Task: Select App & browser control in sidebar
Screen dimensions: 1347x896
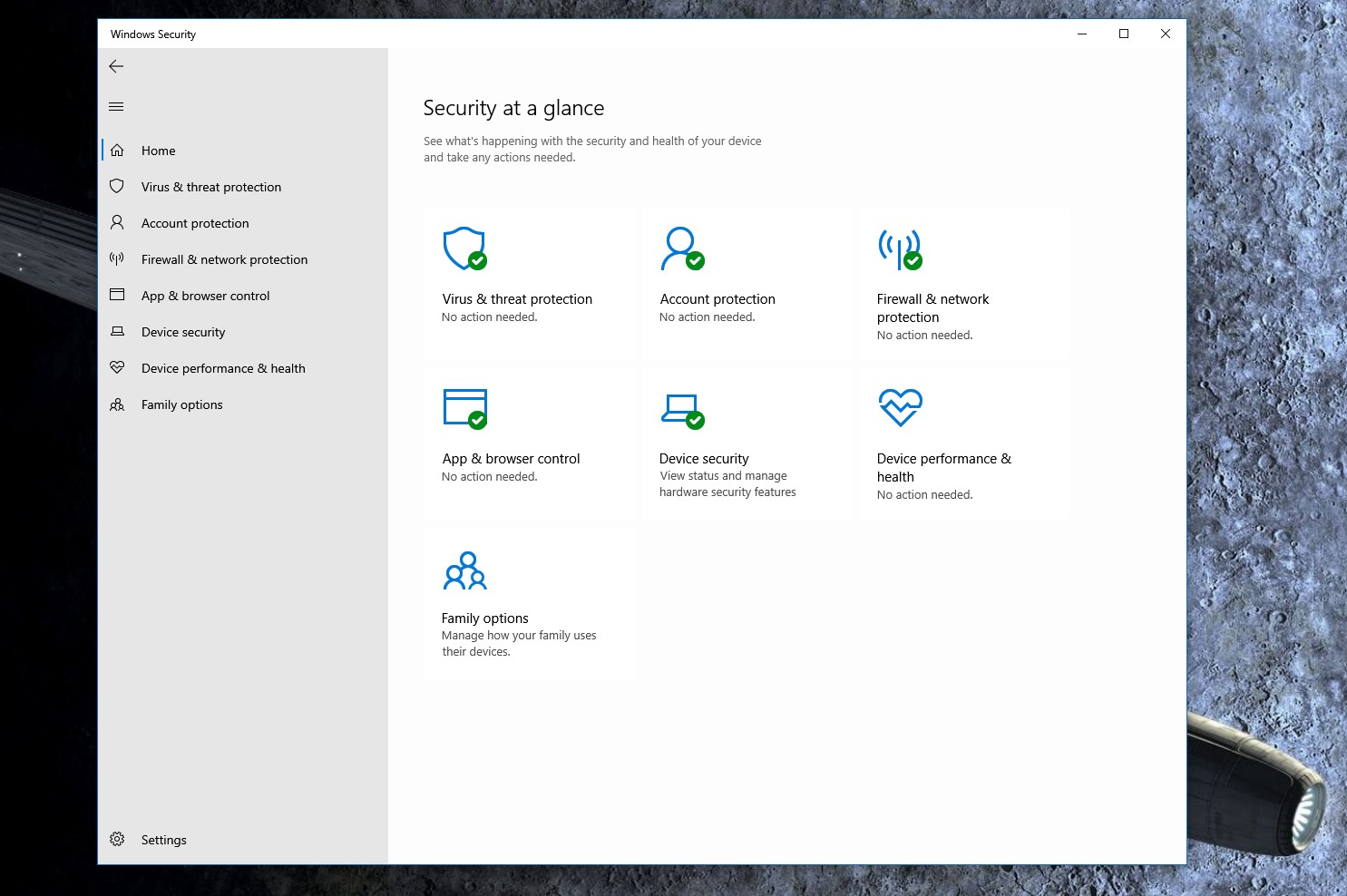Action: pyautogui.click(x=243, y=296)
